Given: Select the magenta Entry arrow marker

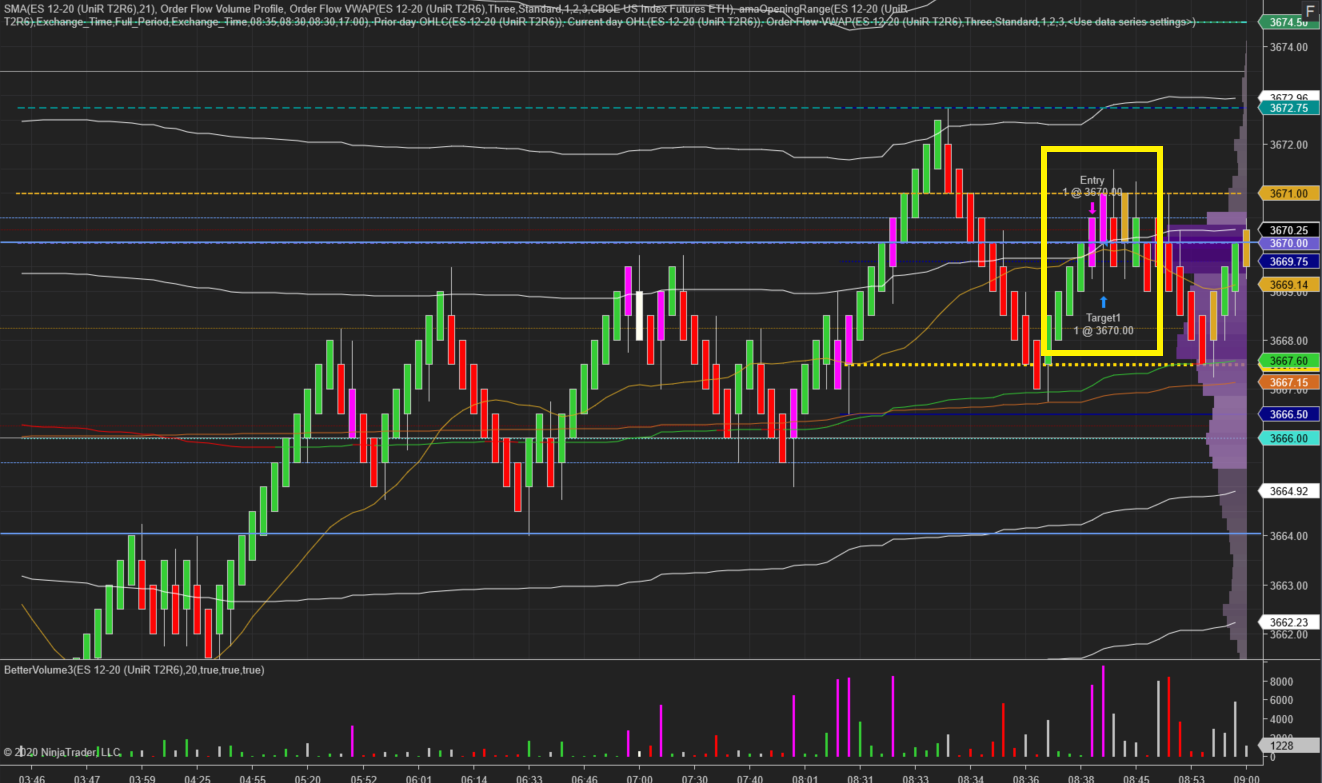Looking at the screenshot, I should [1091, 209].
